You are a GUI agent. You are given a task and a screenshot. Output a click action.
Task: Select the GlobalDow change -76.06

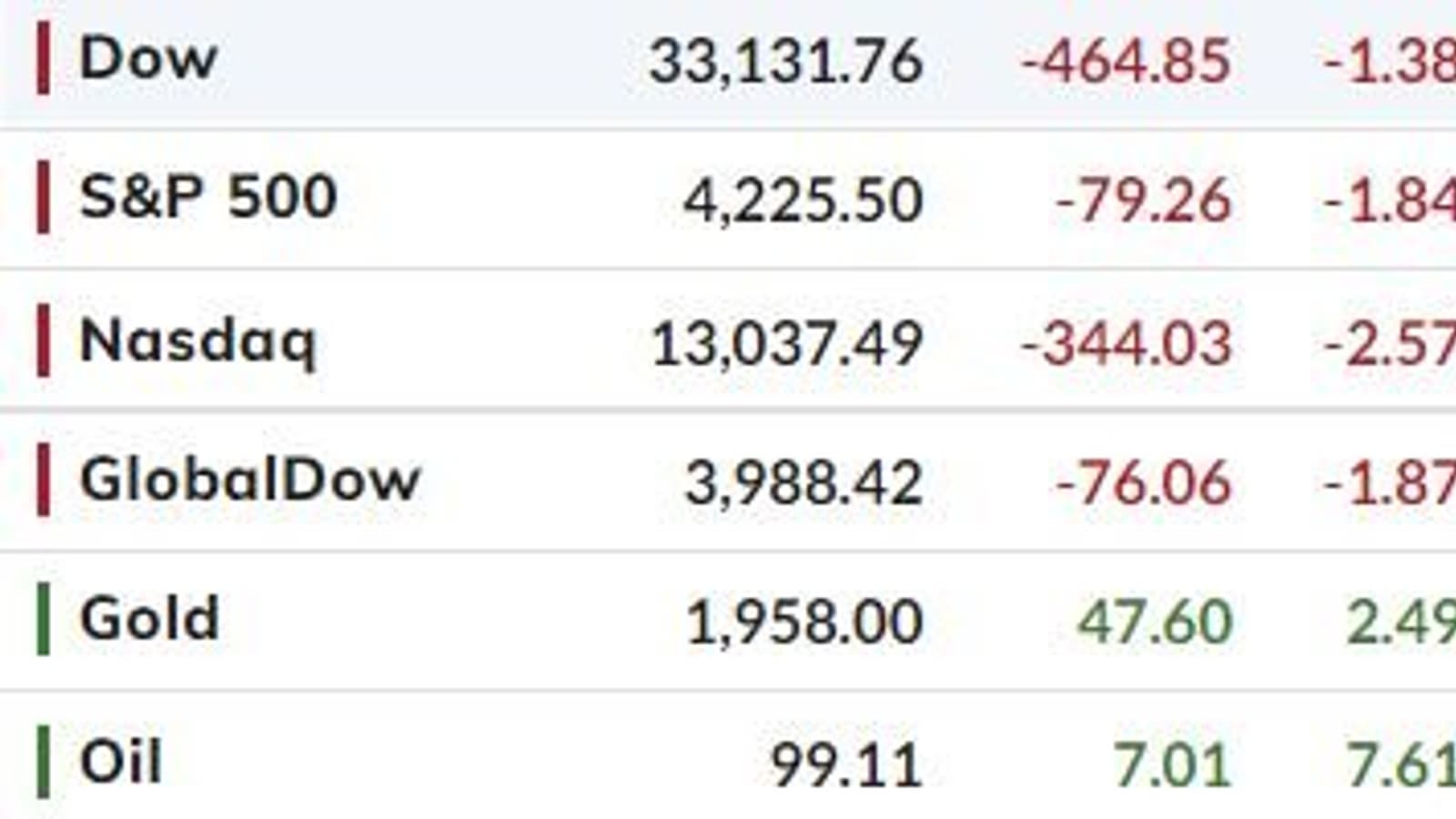click(x=1143, y=483)
